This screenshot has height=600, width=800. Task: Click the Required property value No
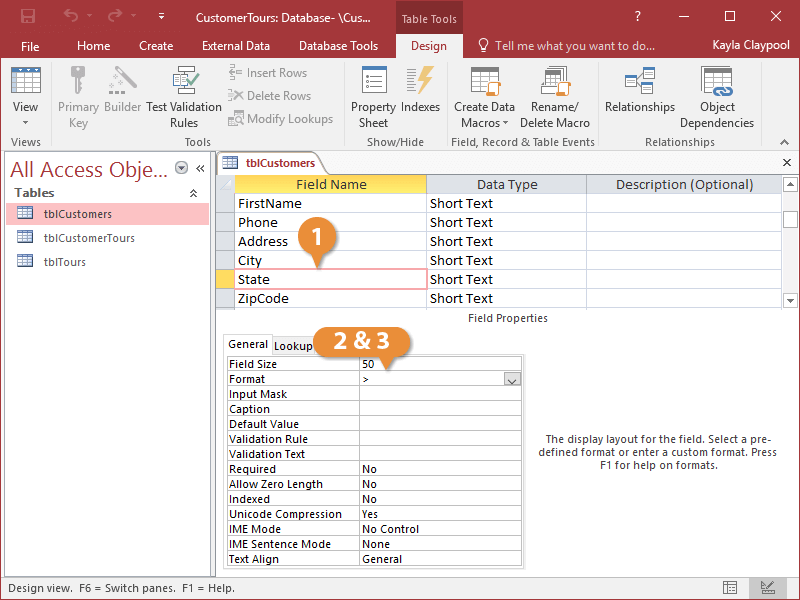point(440,469)
